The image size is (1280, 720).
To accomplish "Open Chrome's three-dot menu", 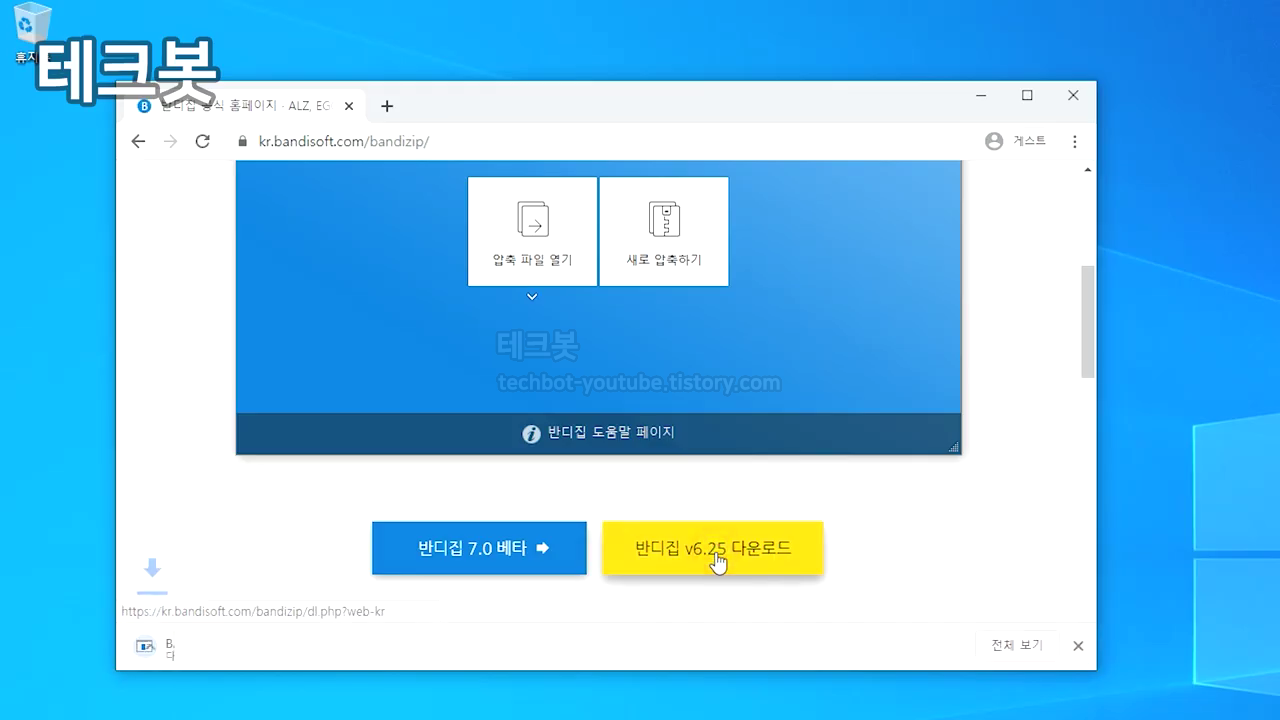I will pyautogui.click(x=1075, y=142).
